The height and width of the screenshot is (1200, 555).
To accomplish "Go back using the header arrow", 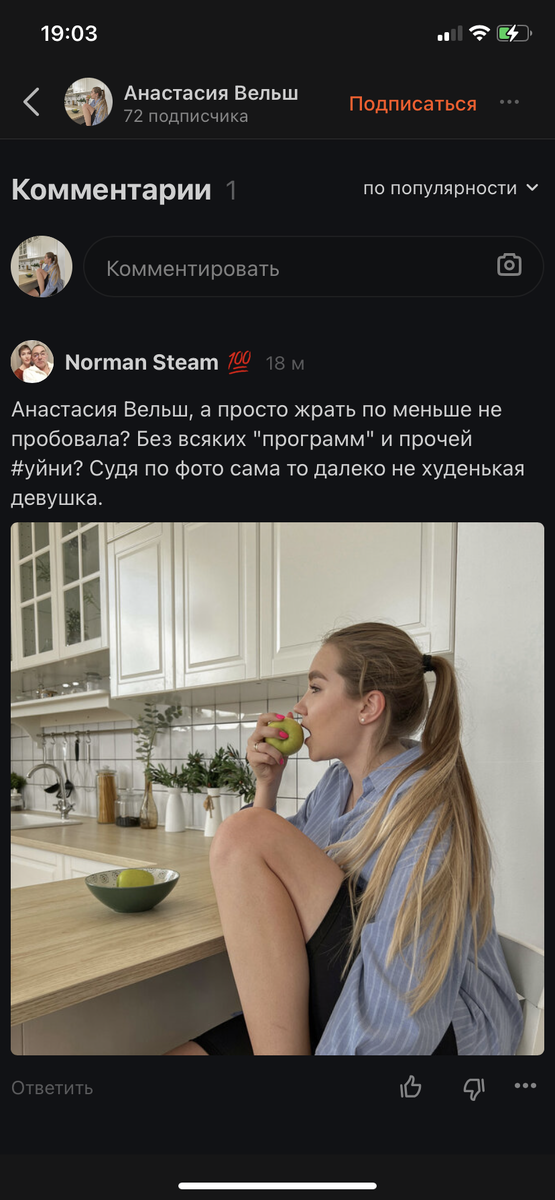I will (x=32, y=102).
